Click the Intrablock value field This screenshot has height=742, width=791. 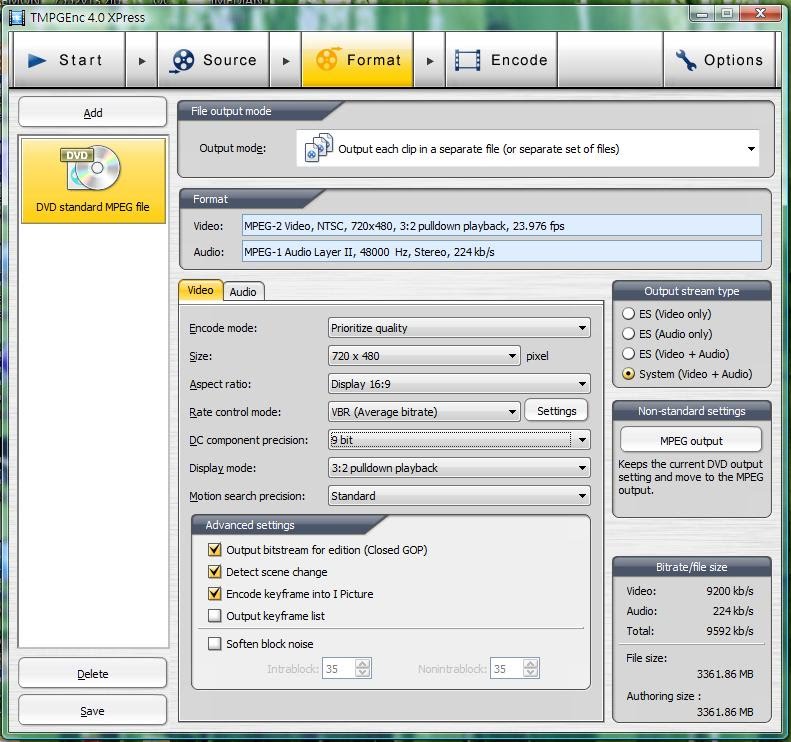pyautogui.click(x=338, y=668)
